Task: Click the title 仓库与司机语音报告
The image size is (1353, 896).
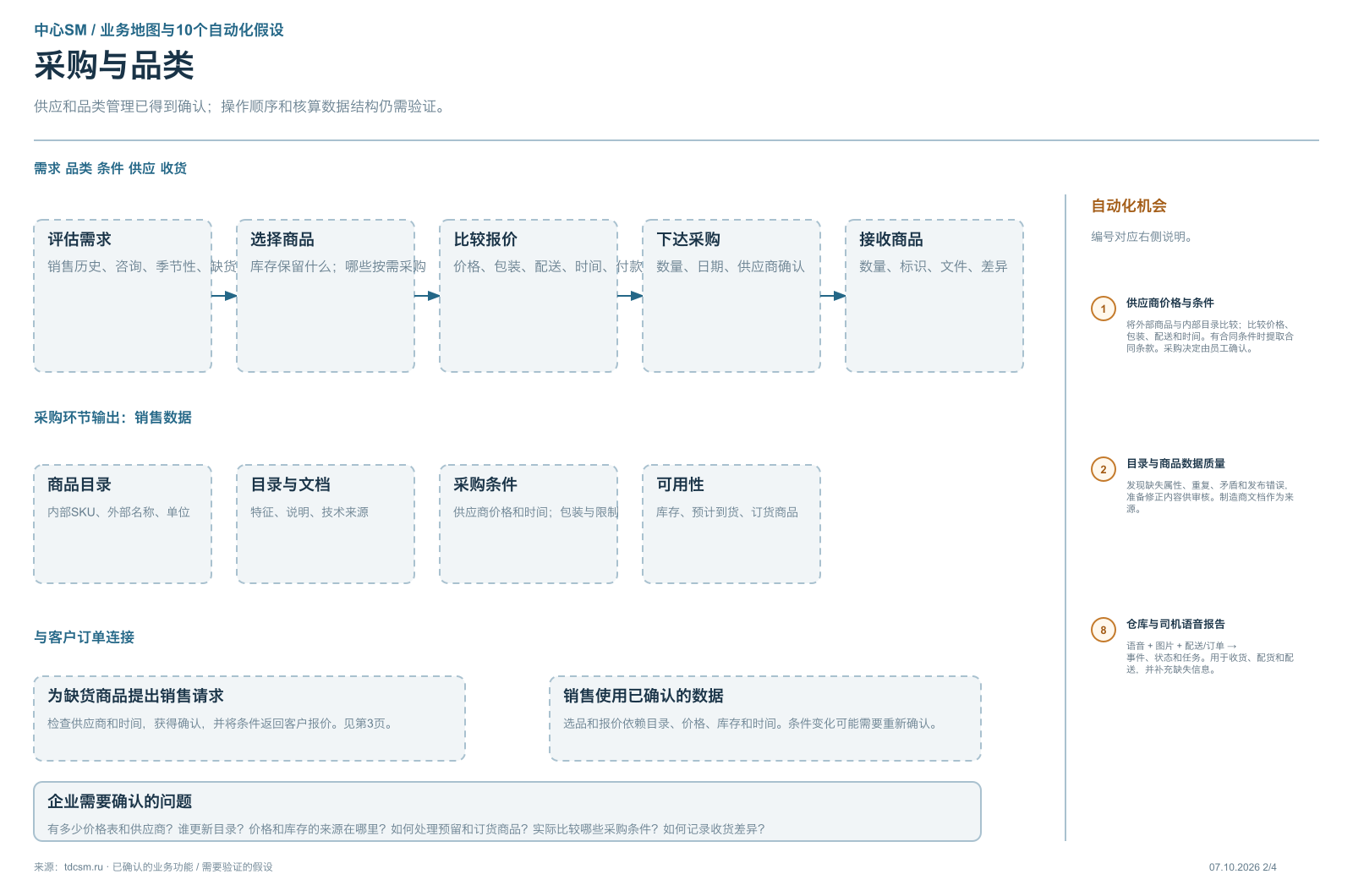Action: 1175,624
